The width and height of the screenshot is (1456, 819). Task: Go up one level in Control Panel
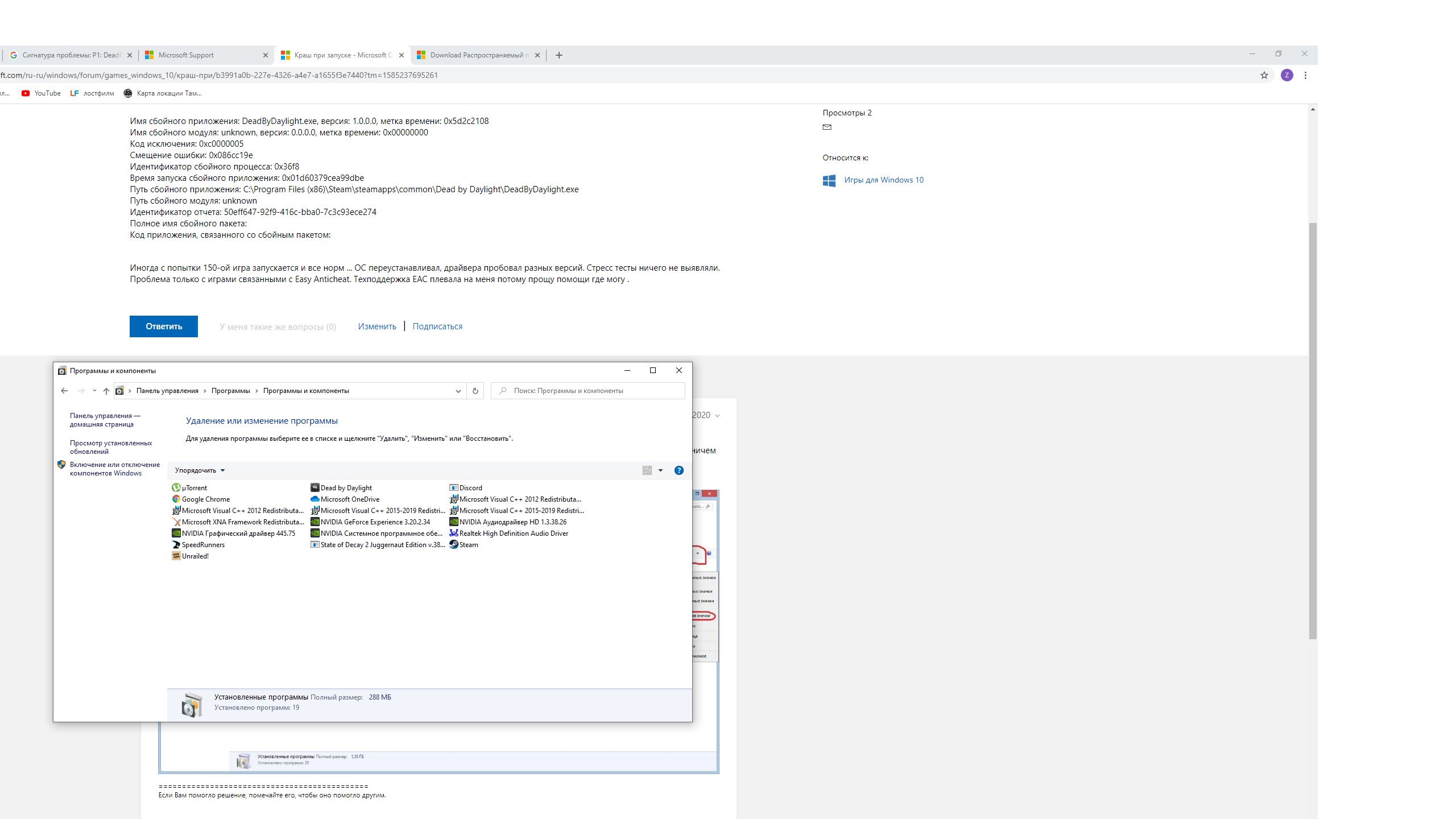tap(106, 391)
